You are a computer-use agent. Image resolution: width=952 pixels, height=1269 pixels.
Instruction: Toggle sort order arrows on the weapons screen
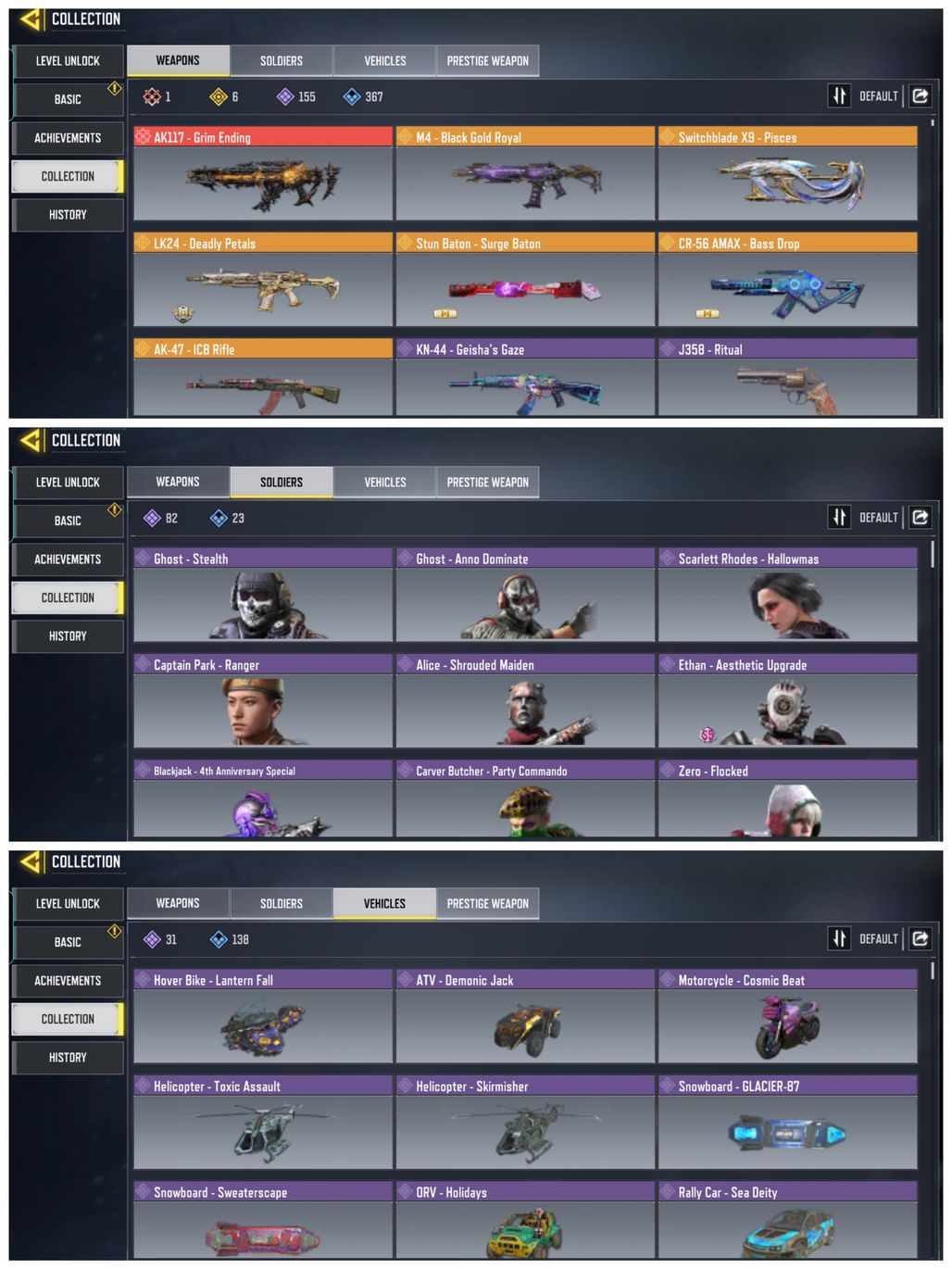click(x=839, y=95)
